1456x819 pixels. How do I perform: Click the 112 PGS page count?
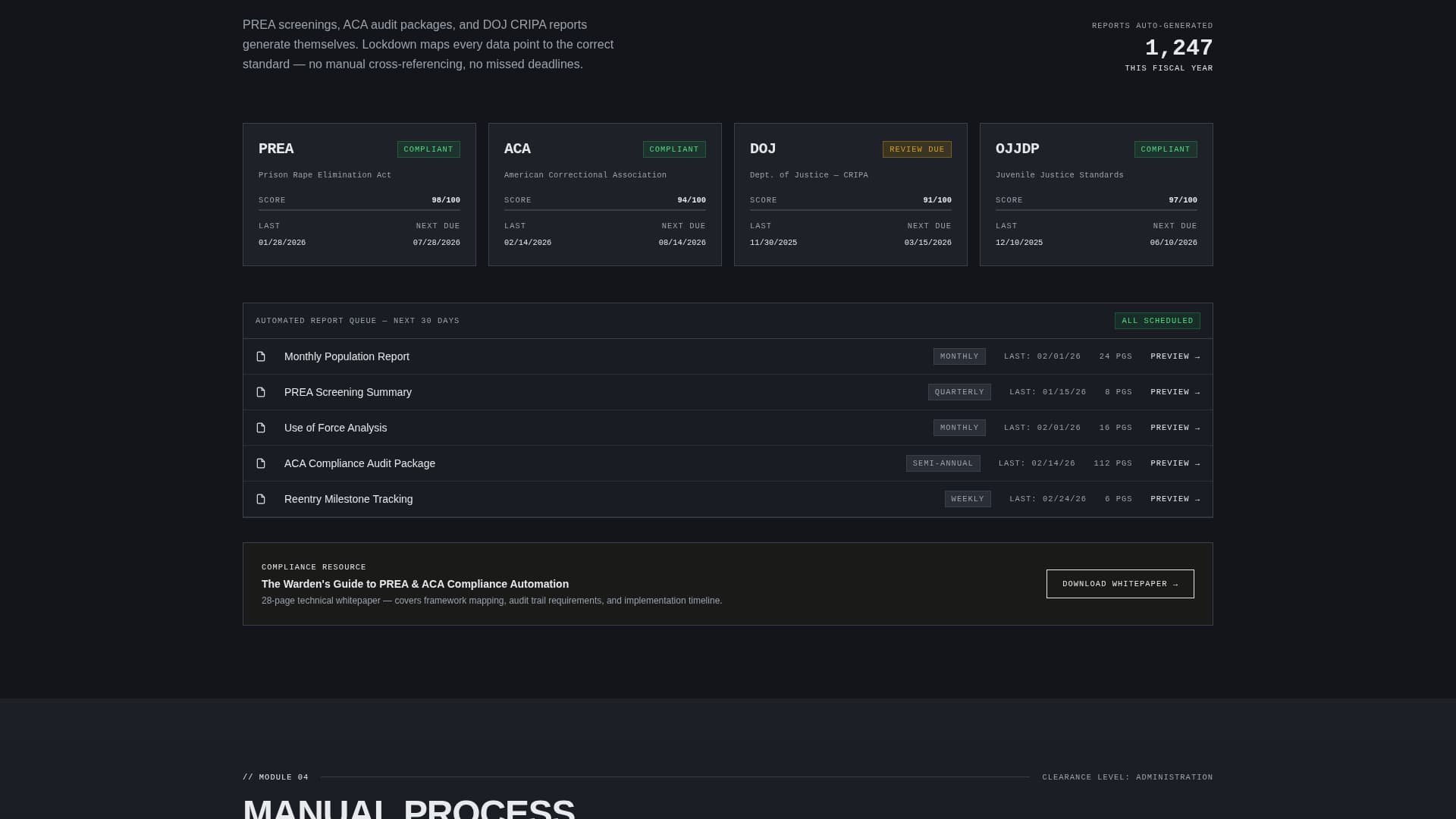1112,463
